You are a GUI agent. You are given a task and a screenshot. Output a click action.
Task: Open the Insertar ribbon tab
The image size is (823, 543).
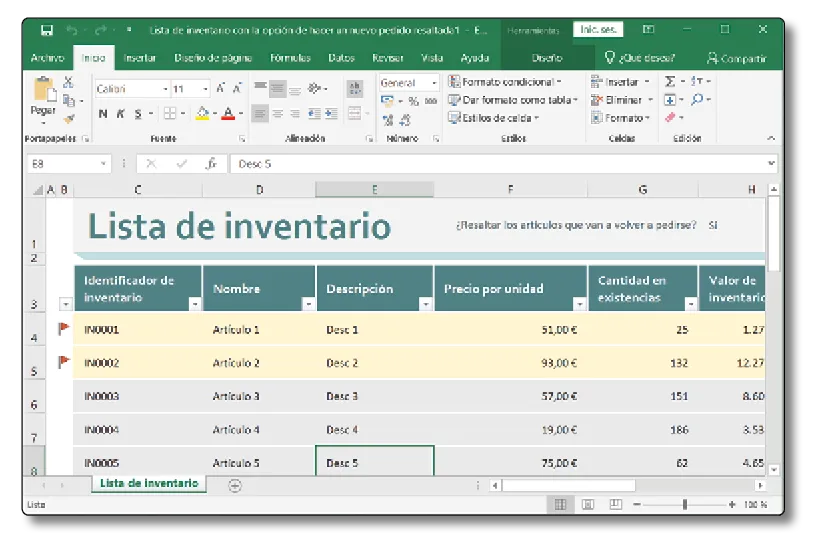140,58
